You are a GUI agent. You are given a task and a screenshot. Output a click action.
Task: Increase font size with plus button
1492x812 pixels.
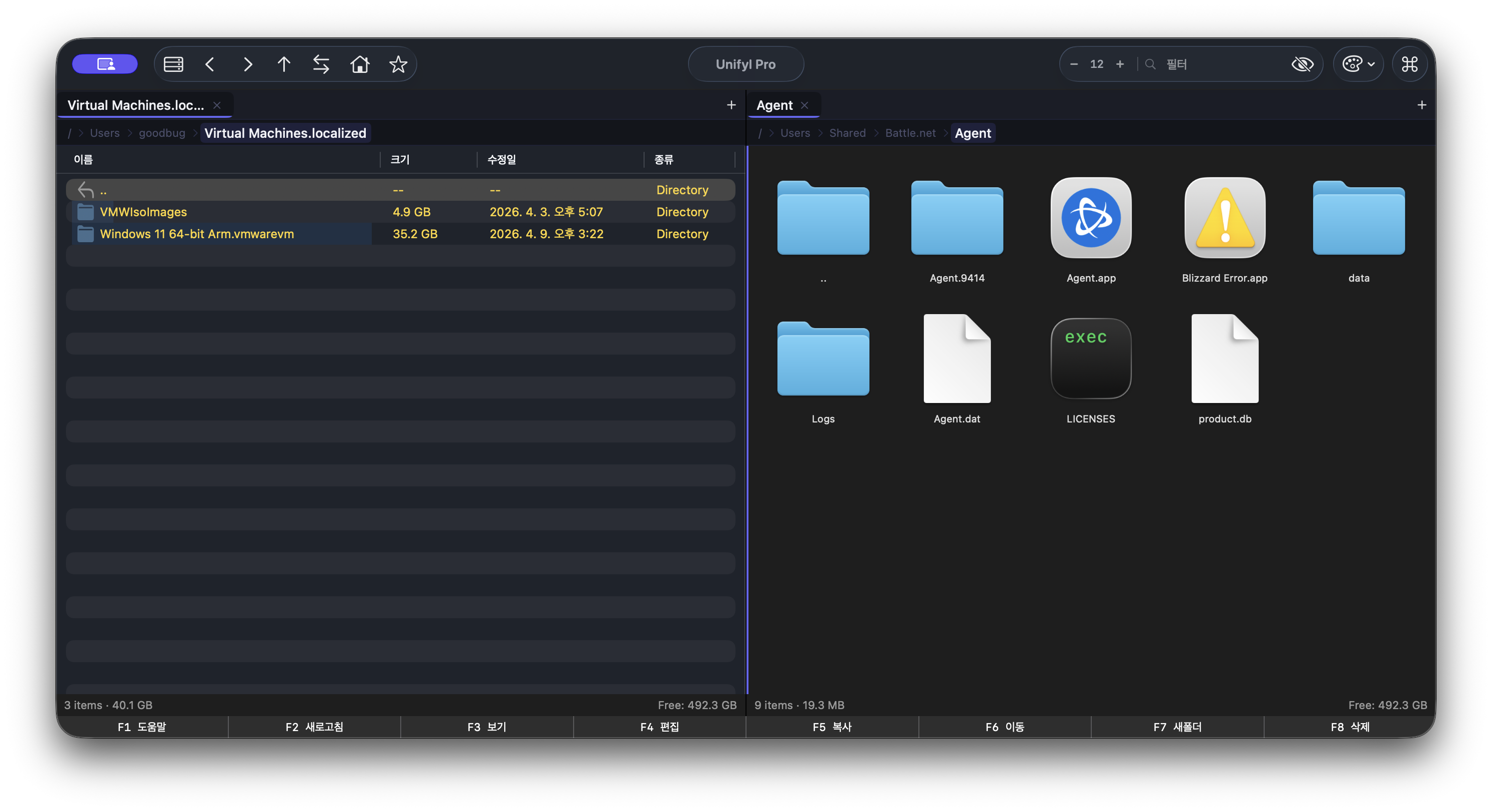pyautogui.click(x=1120, y=64)
